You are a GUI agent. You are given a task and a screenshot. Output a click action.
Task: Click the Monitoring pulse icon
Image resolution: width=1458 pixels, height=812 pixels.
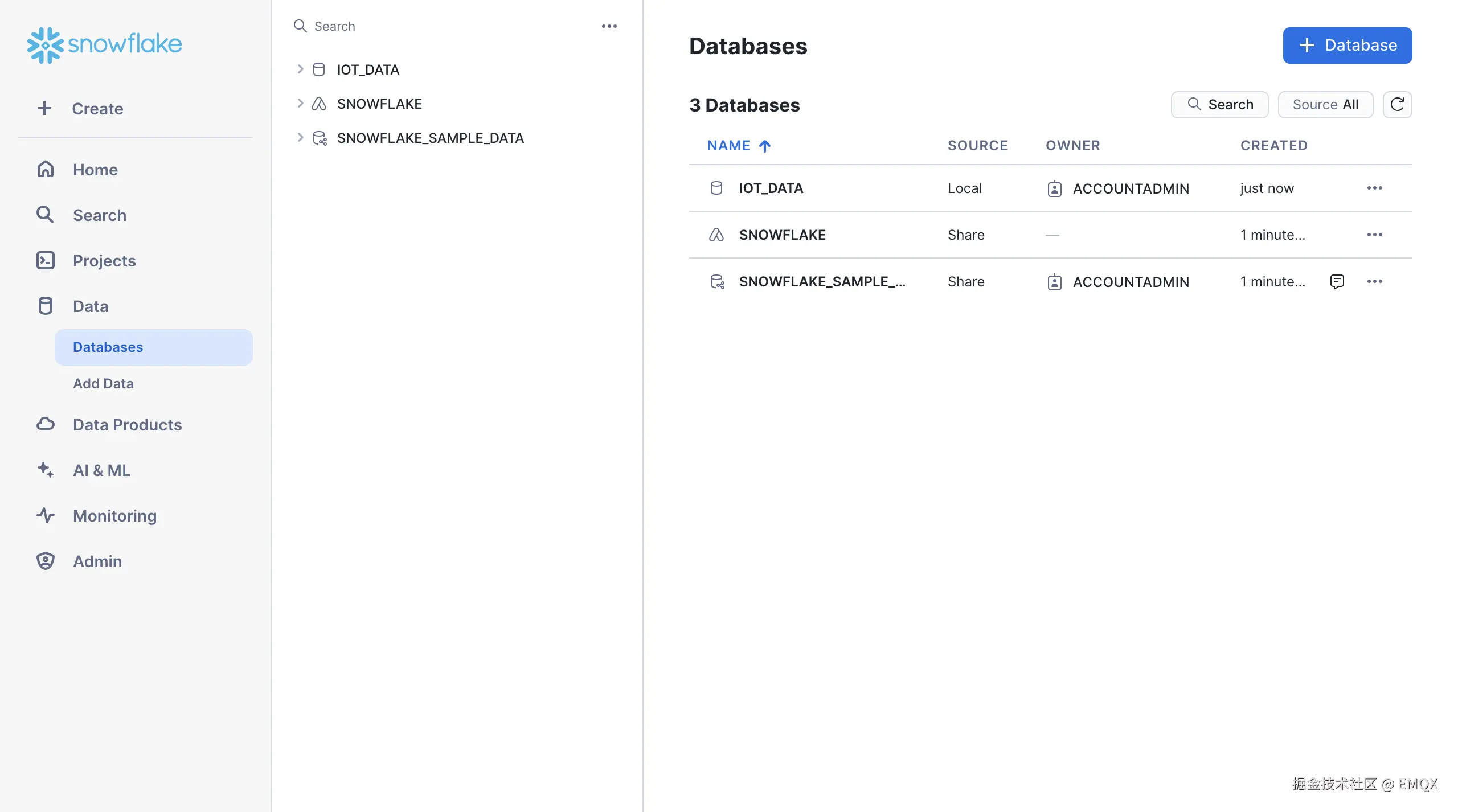(46, 516)
